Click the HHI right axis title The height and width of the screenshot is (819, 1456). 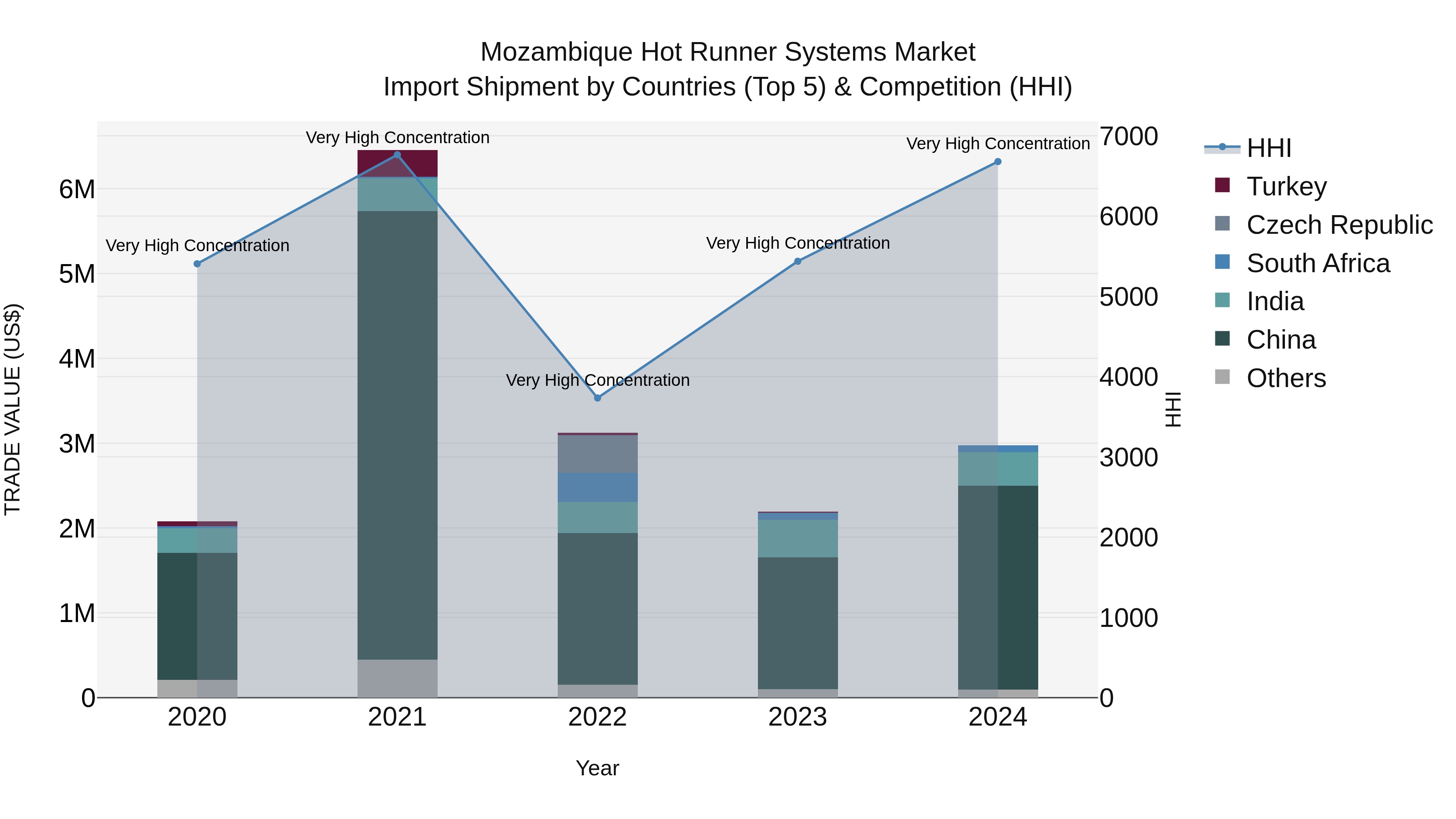[x=1173, y=409]
